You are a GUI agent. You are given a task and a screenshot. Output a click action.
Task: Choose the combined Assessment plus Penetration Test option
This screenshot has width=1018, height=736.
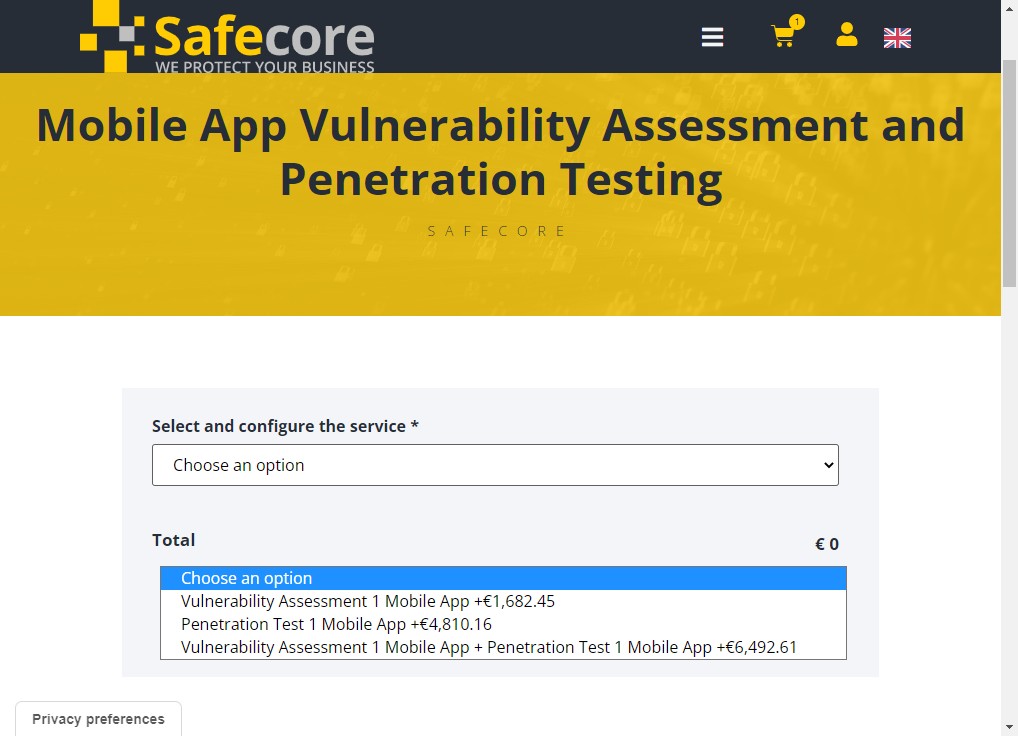click(x=503, y=647)
